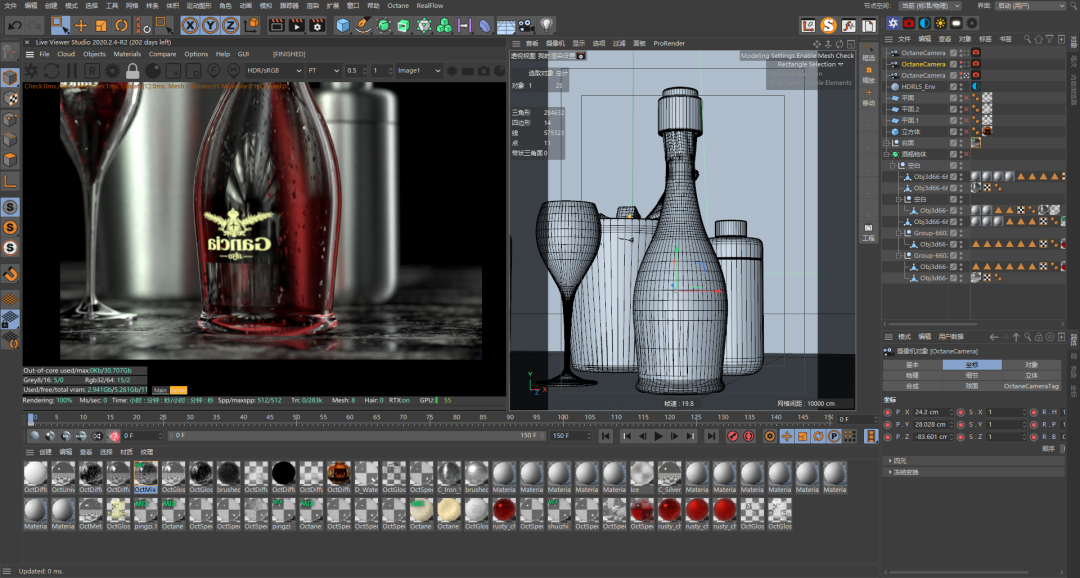Pause rendering in the Live Viewer
Image resolution: width=1080 pixels, height=578 pixels.
coord(72,71)
